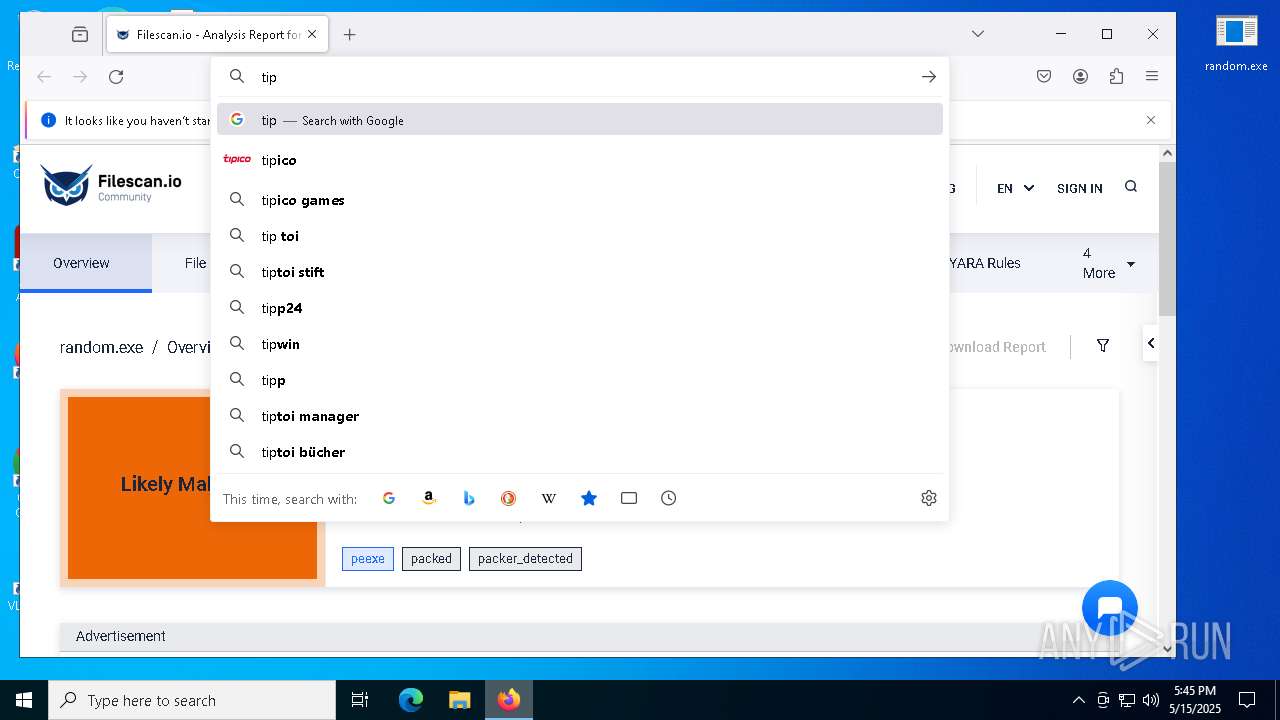Open the notification center icon
Screen dimensions: 1280x720
click(x=1247, y=700)
